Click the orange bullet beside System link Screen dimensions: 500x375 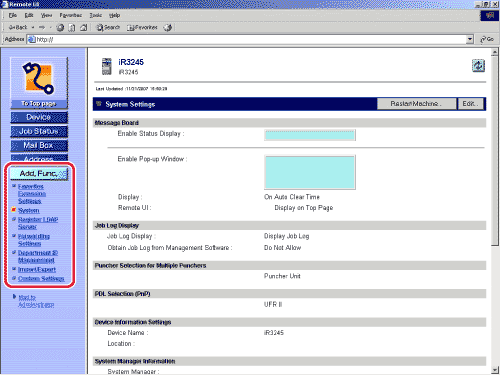point(14,210)
